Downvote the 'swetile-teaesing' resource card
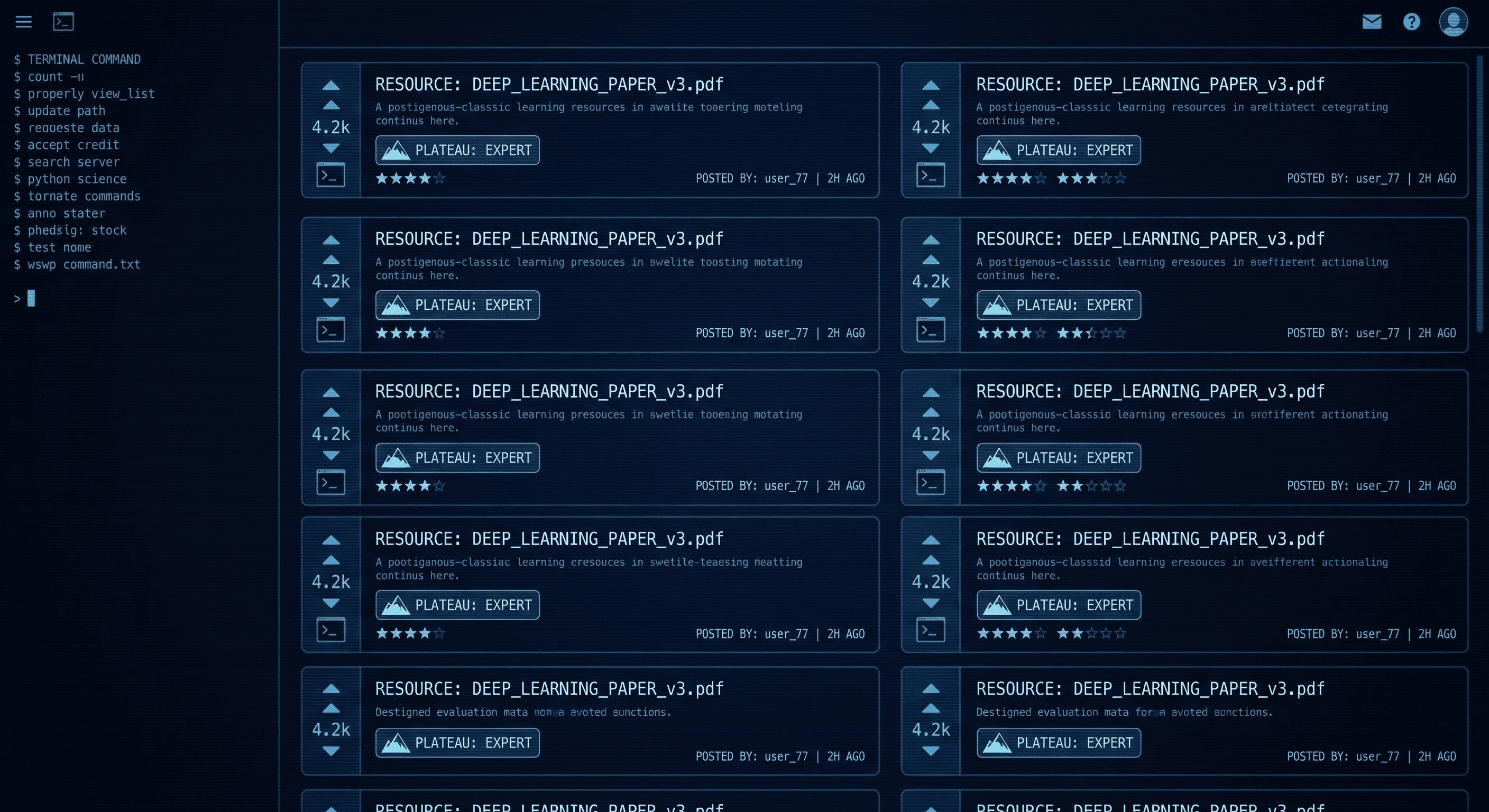 coord(330,603)
